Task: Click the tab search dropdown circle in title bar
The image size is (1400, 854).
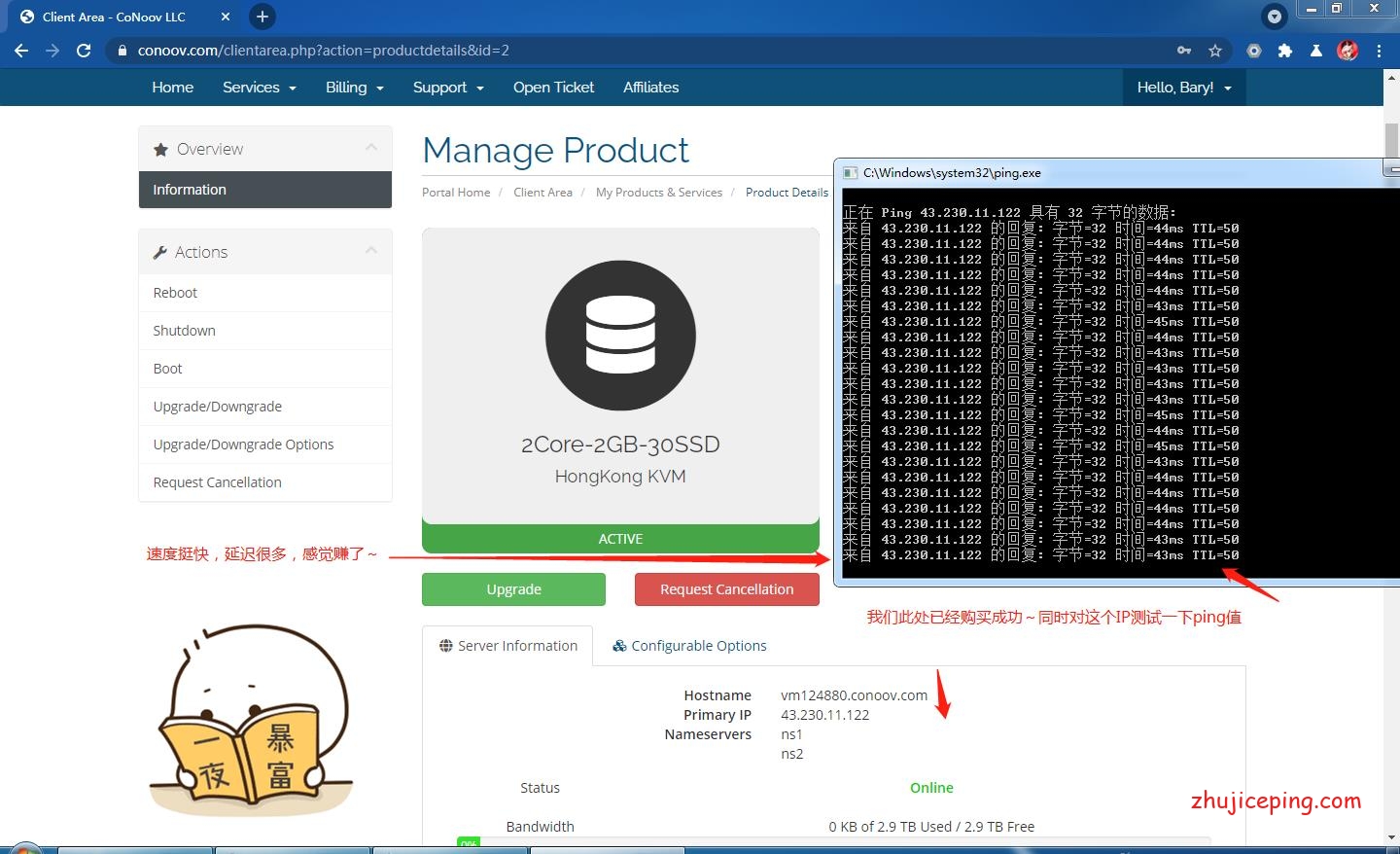Action: (x=1275, y=17)
